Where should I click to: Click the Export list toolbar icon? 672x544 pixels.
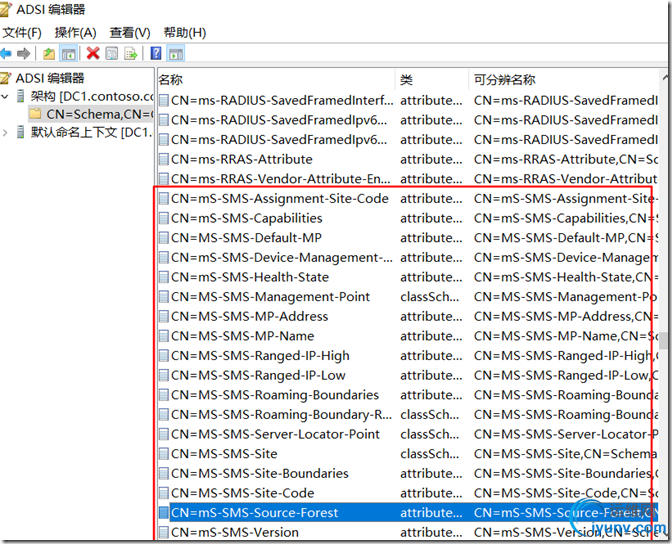tap(130, 54)
